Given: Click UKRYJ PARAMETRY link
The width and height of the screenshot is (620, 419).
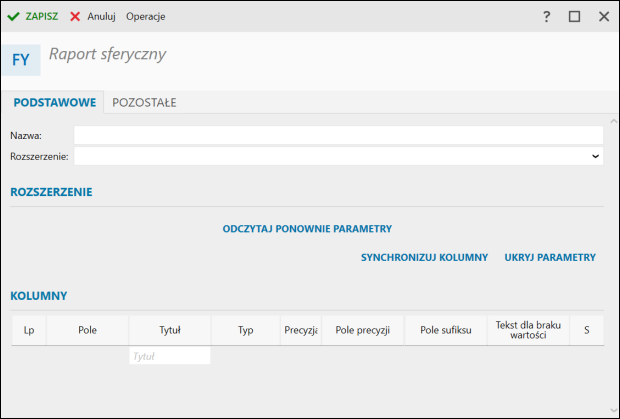Looking at the screenshot, I should pos(550,257).
